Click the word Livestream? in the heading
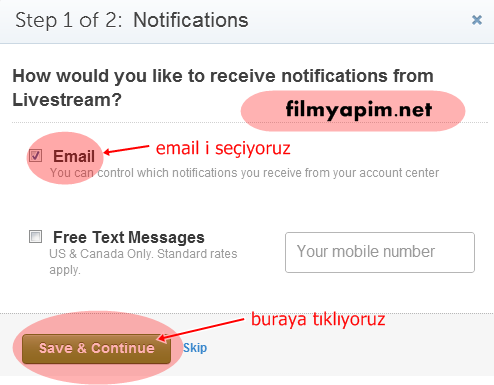The width and height of the screenshot is (494, 385). coord(67,100)
